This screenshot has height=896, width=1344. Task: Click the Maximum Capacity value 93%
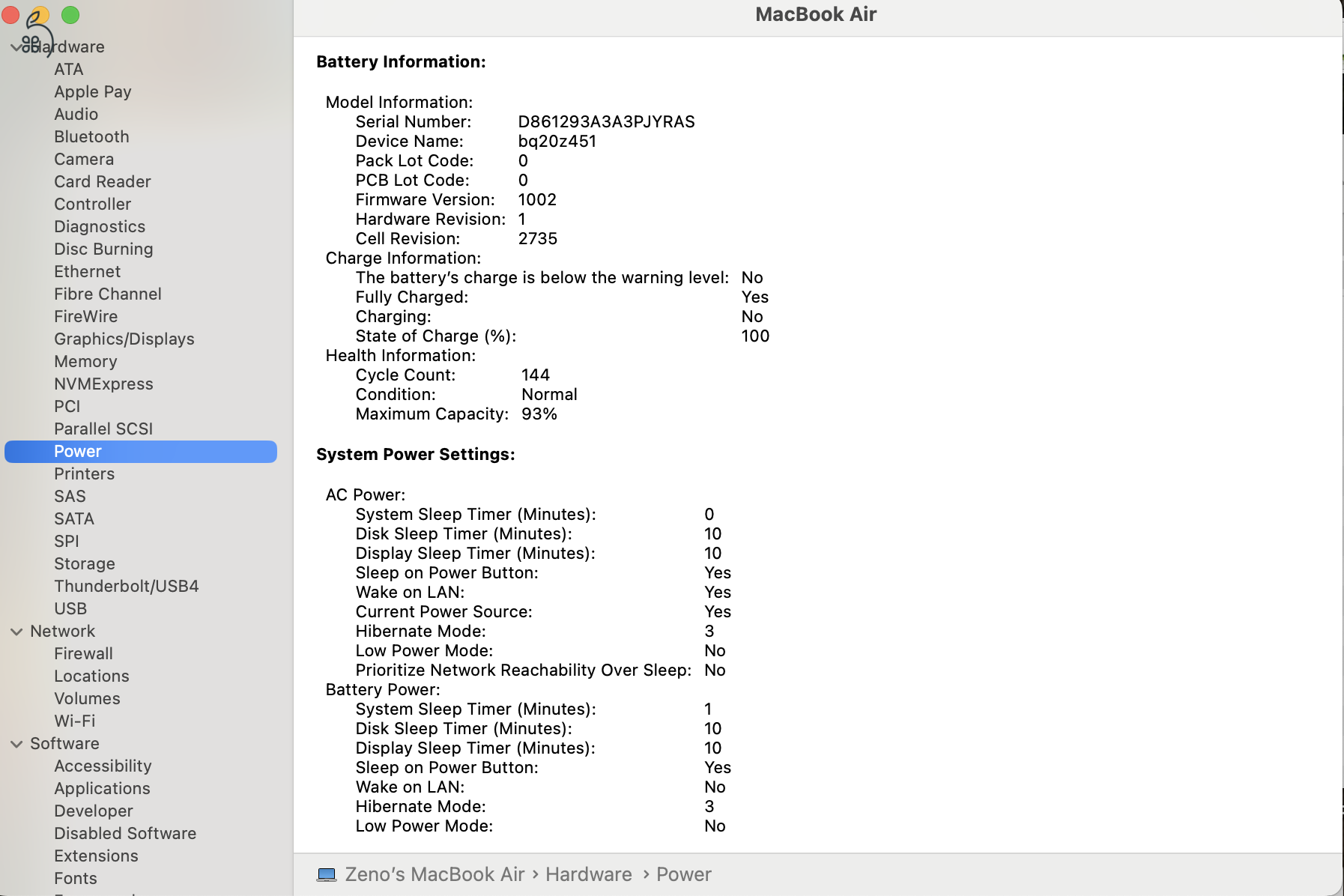coord(539,414)
